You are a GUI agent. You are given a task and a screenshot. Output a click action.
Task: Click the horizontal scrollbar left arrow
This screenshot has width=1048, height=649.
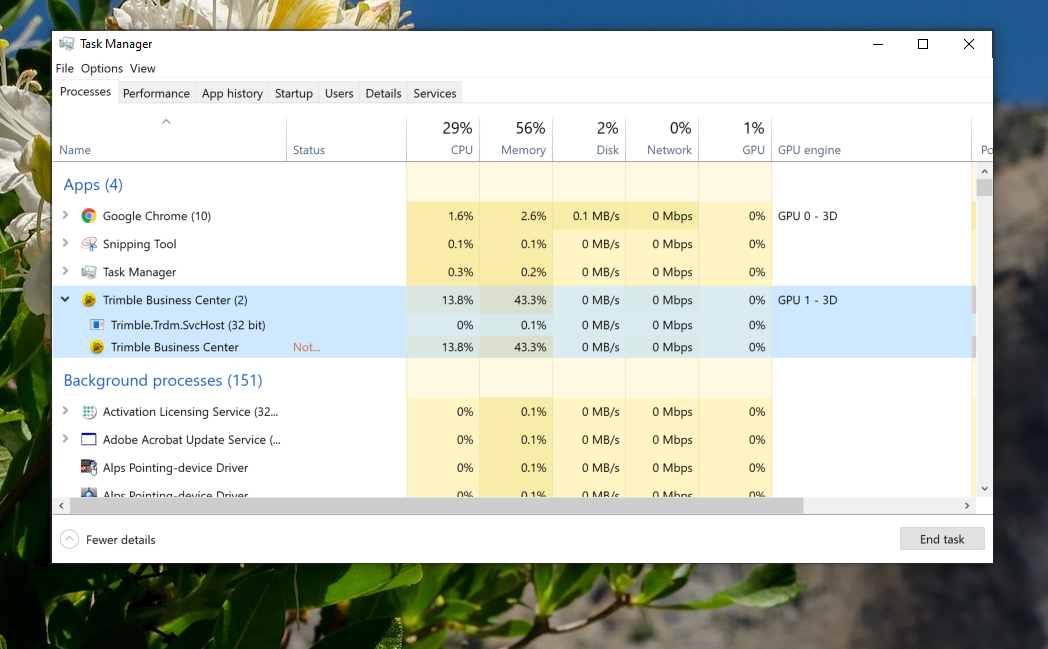click(61, 505)
